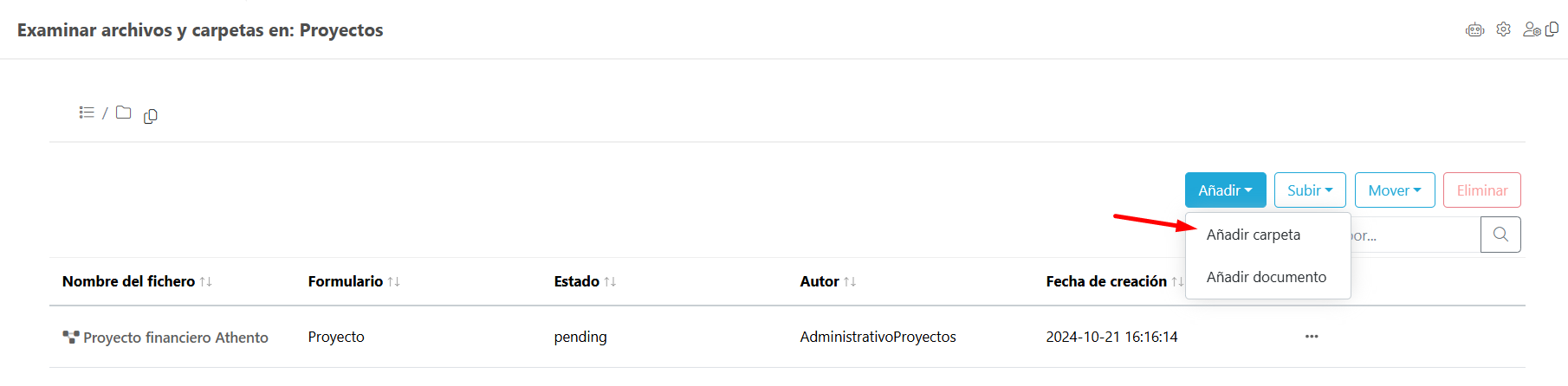Click the copy icon beside the breadcrumb folder
The width and height of the screenshot is (1568, 386).
click(x=151, y=116)
